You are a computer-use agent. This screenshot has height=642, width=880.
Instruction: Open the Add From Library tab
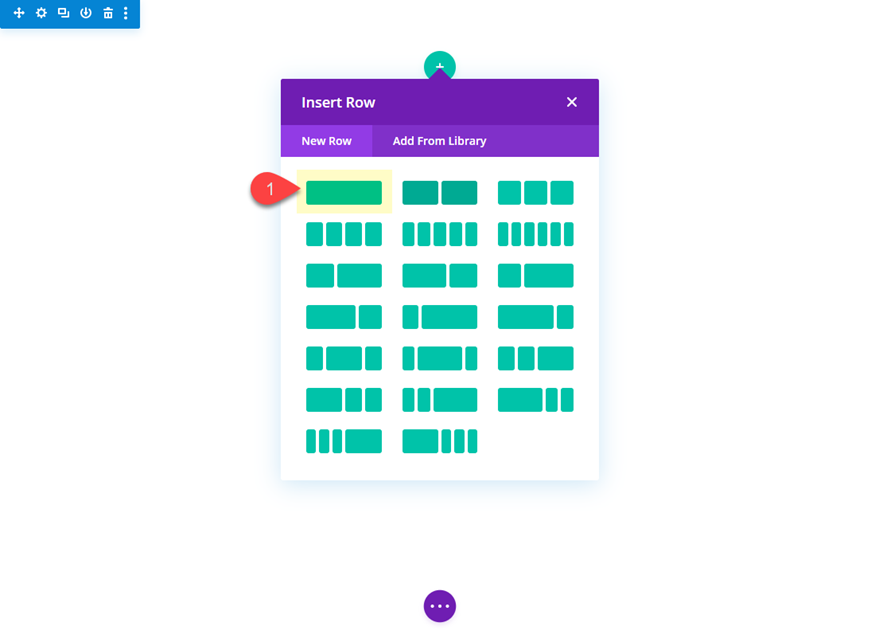point(439,141)
